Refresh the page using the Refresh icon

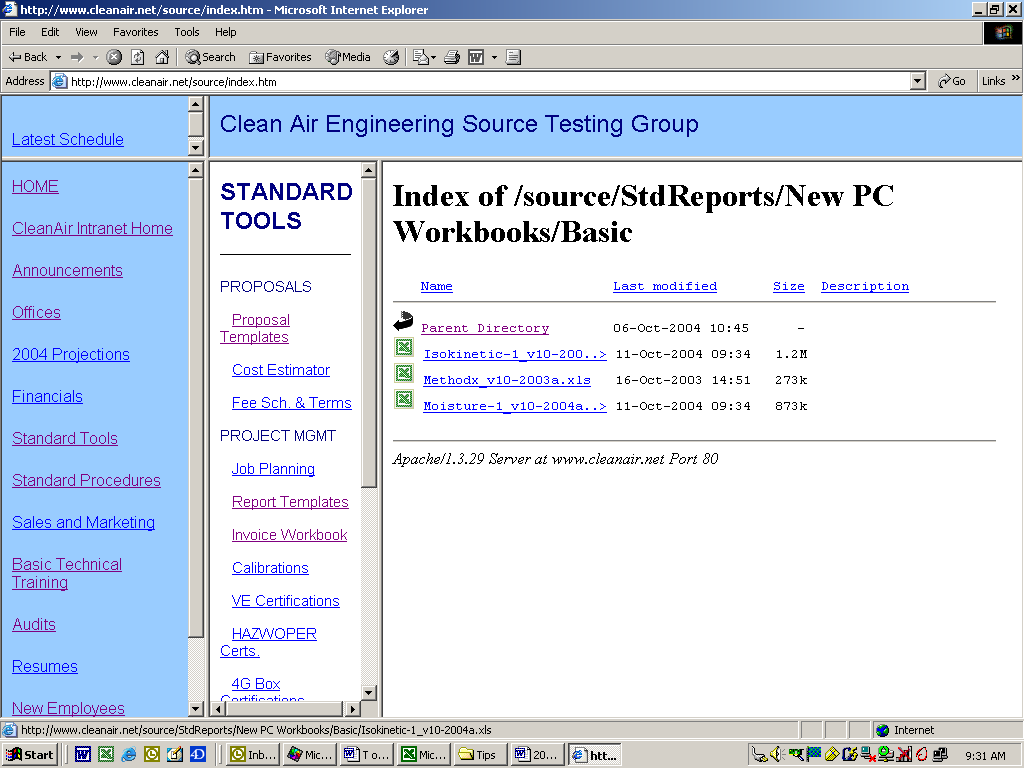tap(138, 57)
